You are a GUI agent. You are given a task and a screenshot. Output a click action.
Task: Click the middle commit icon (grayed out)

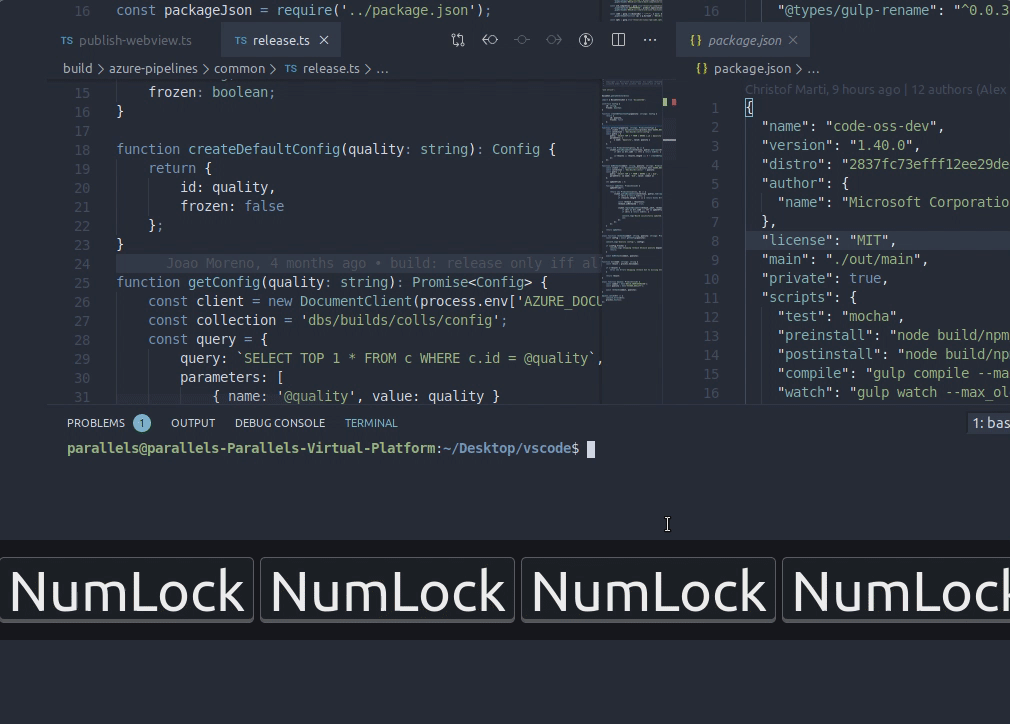click(522, 40)
